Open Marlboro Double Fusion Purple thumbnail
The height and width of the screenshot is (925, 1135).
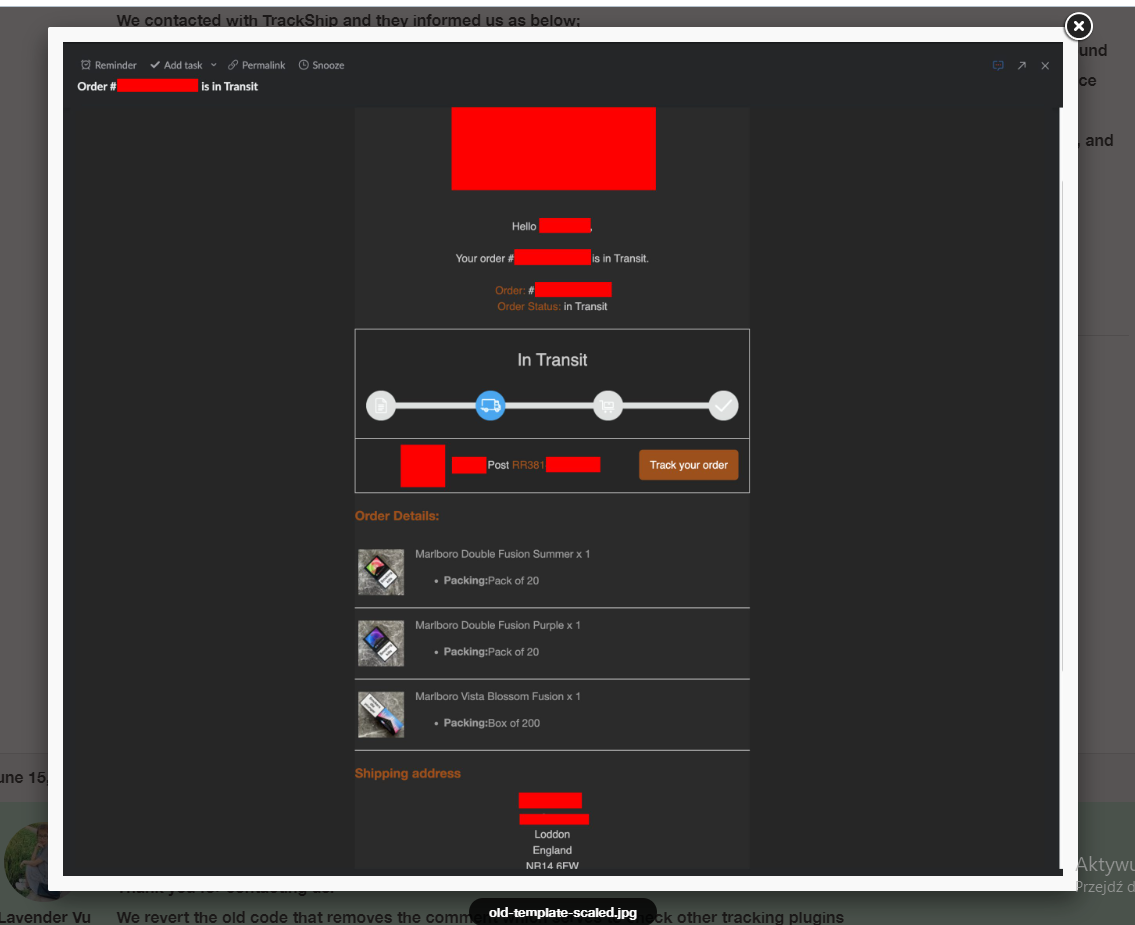coord(381,643)
